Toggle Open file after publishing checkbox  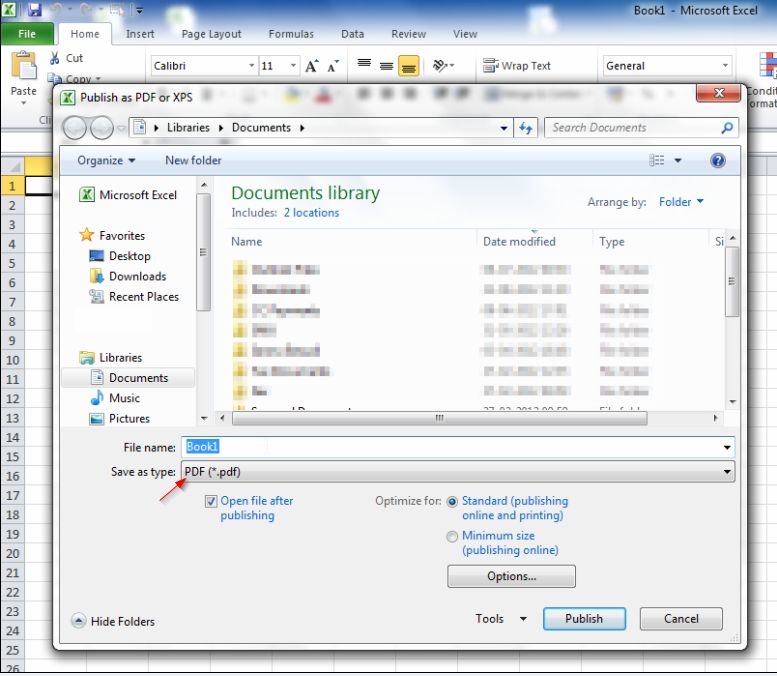[211, 502]
